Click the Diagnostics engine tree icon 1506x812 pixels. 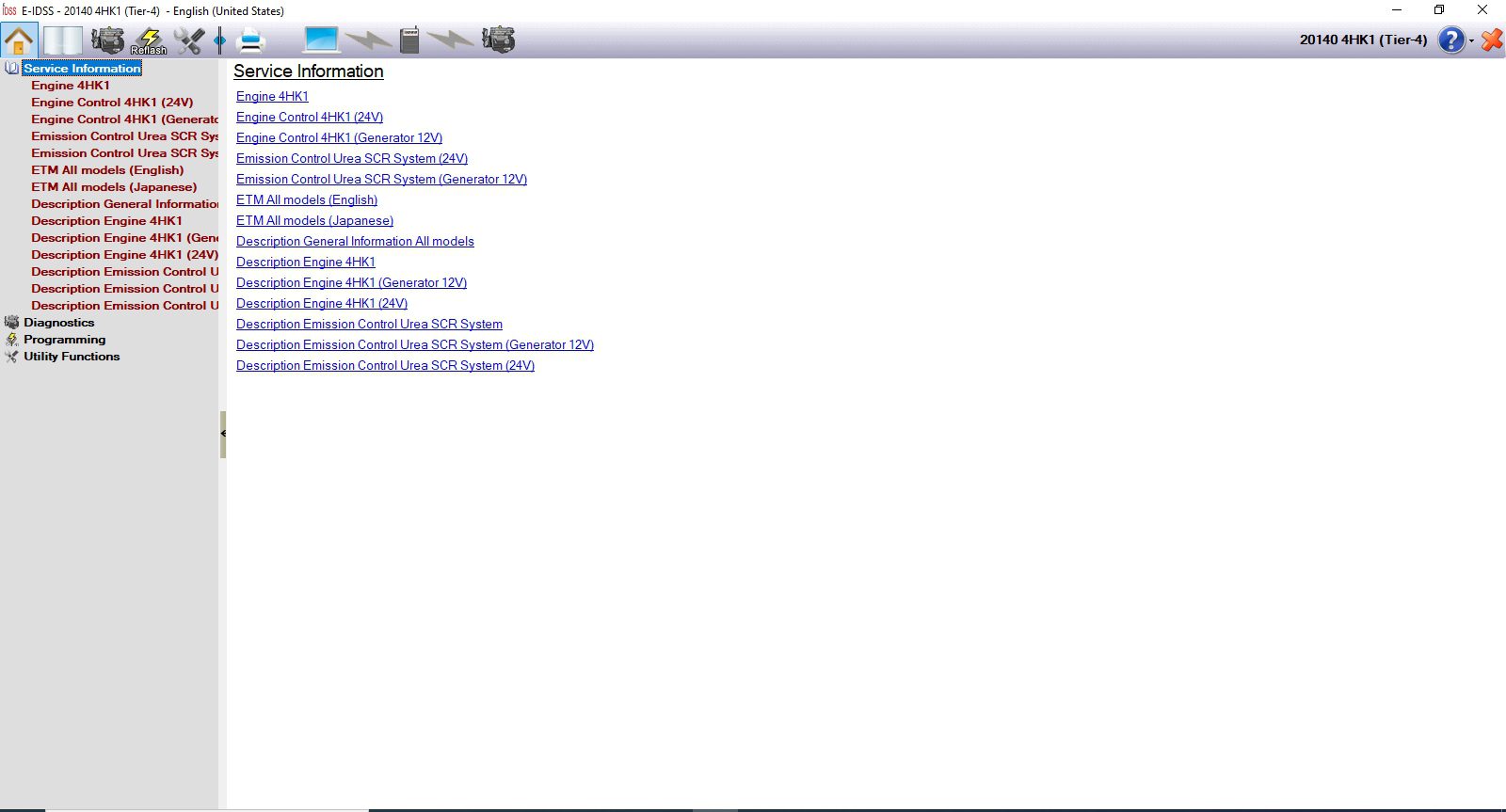(x=11, y=322)
